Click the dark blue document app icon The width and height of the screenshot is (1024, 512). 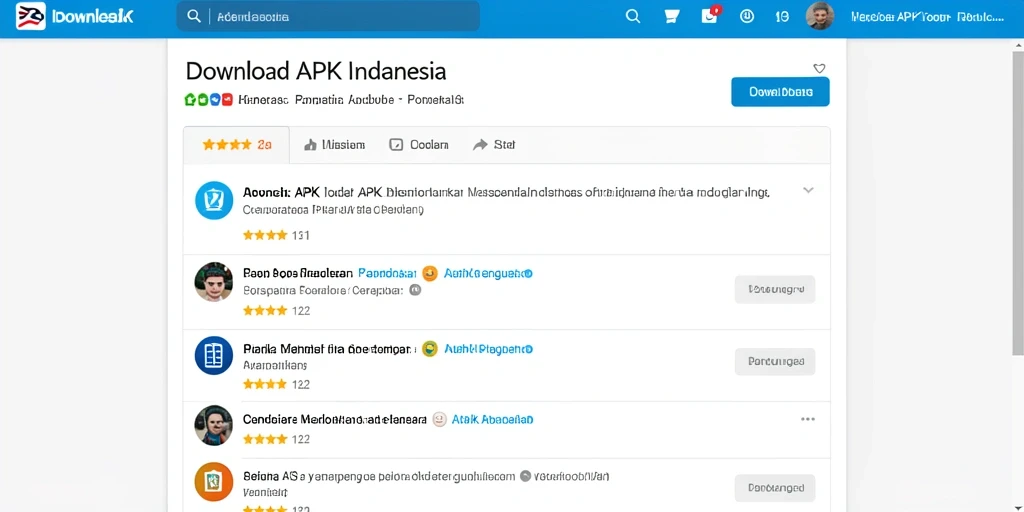coord(214,355)
